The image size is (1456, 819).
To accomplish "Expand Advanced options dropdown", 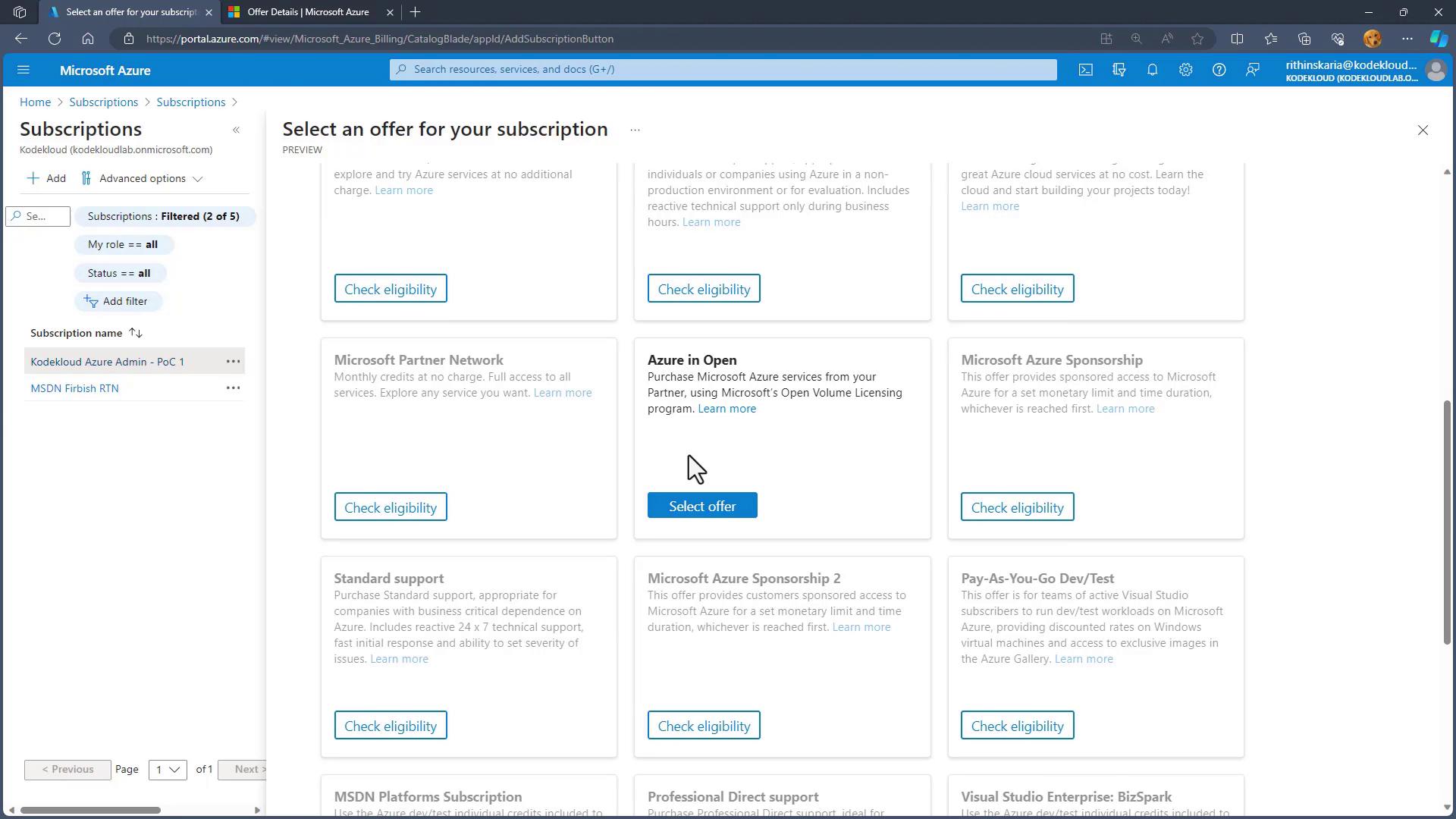I will (143, 178).
